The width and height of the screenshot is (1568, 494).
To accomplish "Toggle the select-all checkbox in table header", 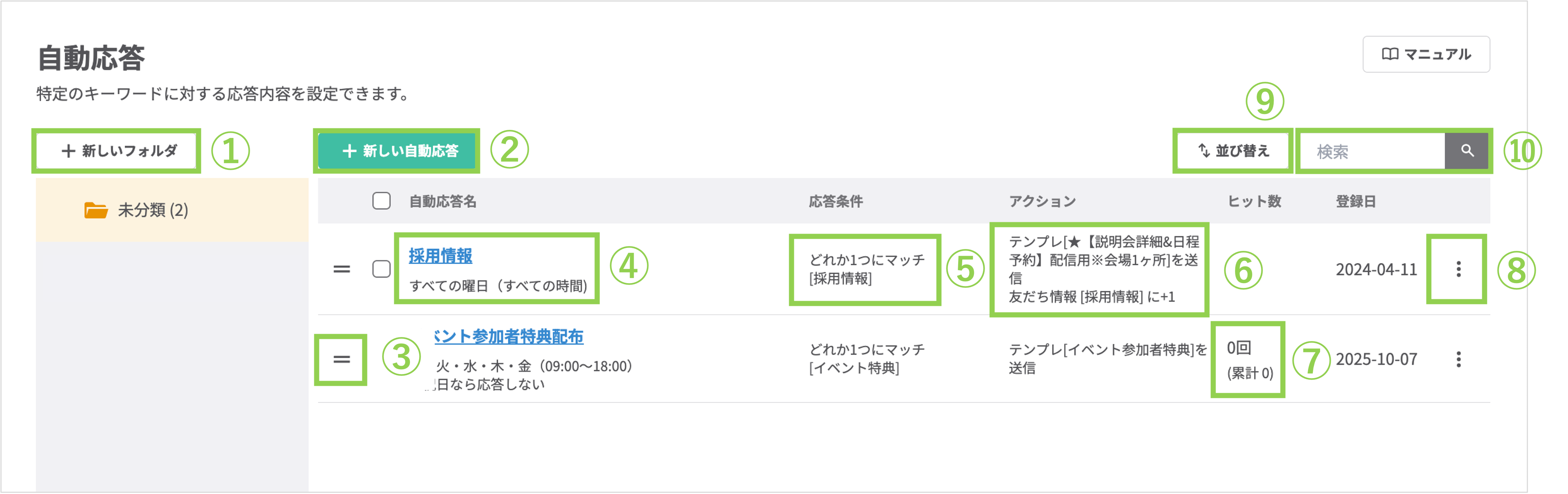I will [x=381, y=201].
